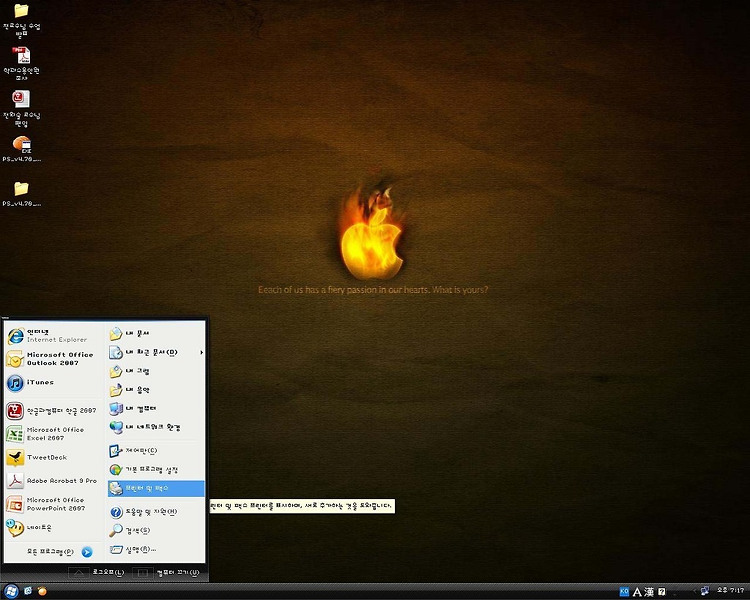Toggle the A input mode indicator
The width and height of the screenshot is (750, 600).
coord(637,592)
